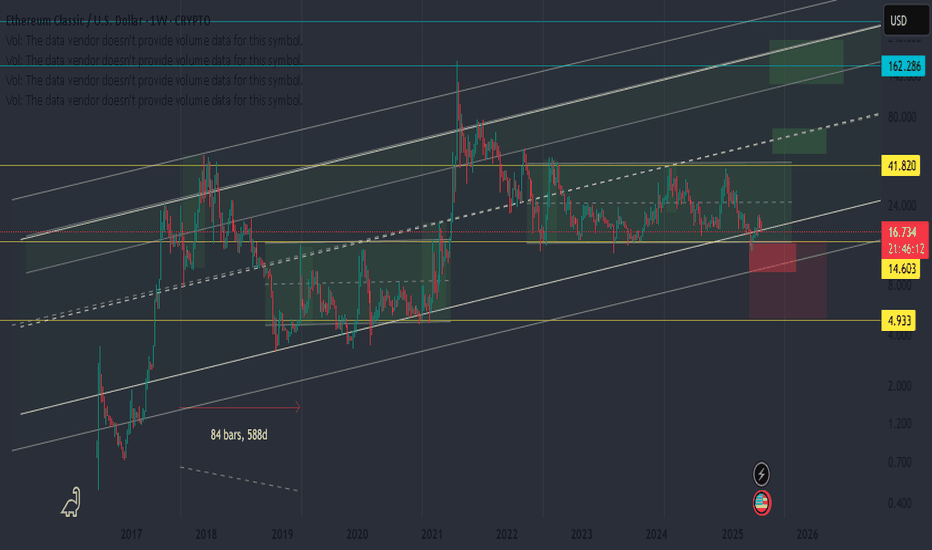Click the 80.000 price axis tick

click(x=902, y=117)
